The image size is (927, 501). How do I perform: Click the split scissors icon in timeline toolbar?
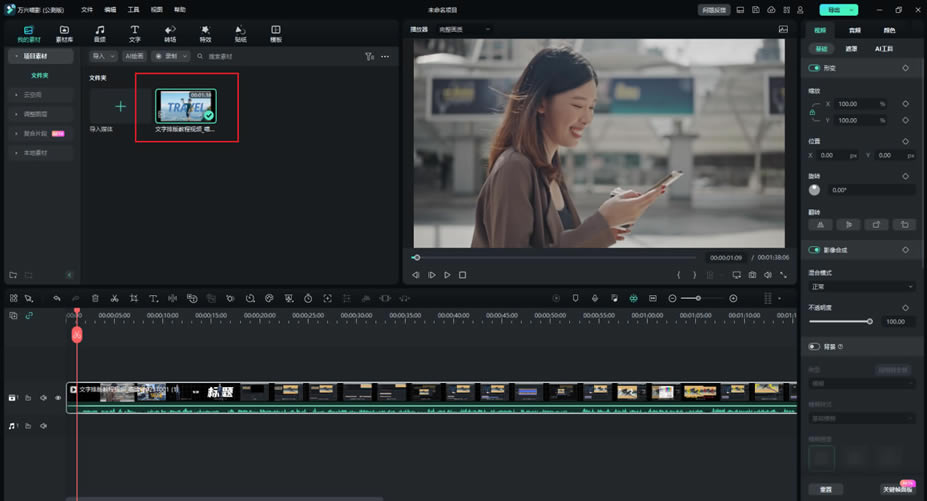tap(115, 298)
